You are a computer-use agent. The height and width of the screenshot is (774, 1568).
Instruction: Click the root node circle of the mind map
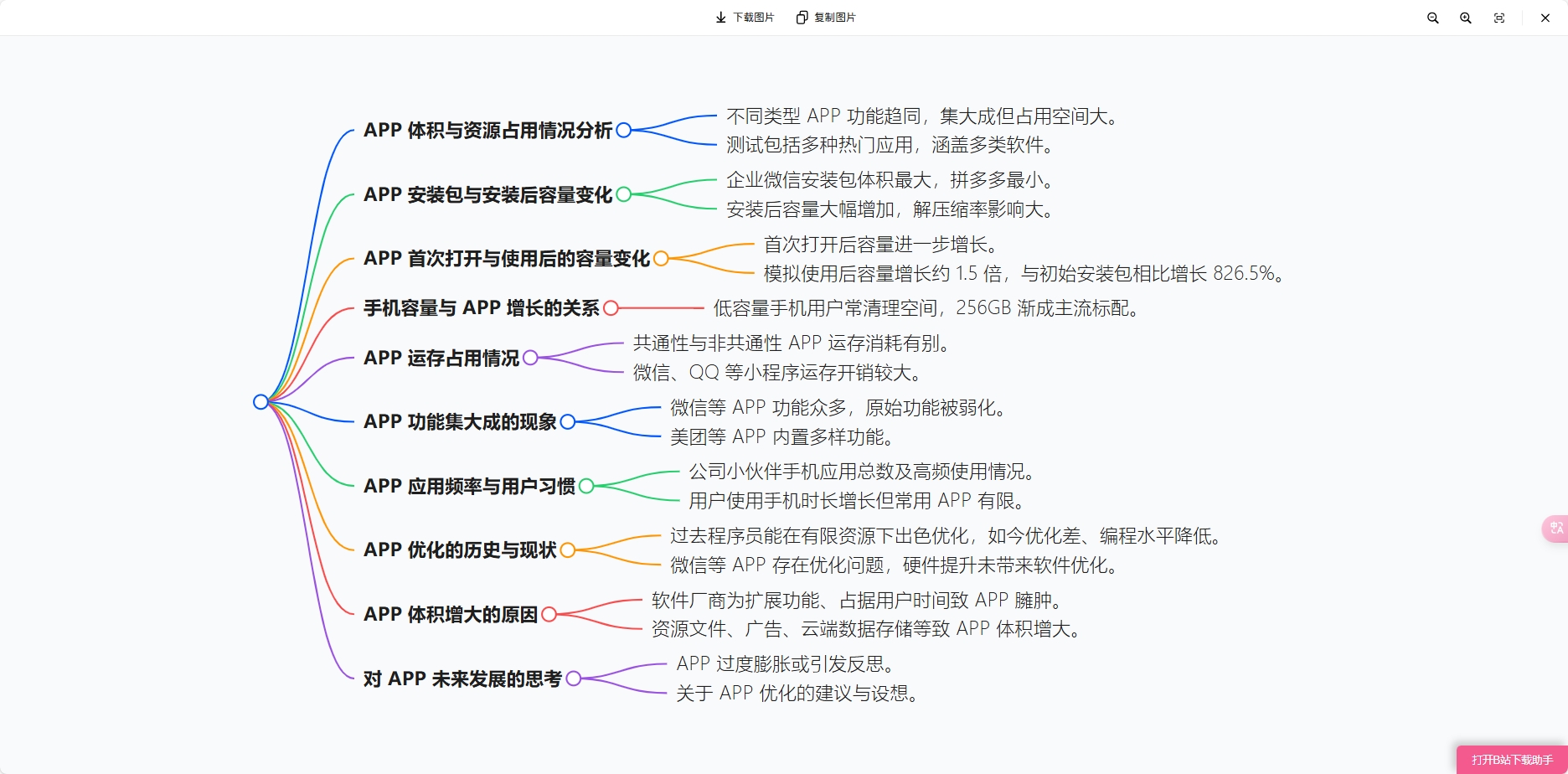tap(260, 401)
